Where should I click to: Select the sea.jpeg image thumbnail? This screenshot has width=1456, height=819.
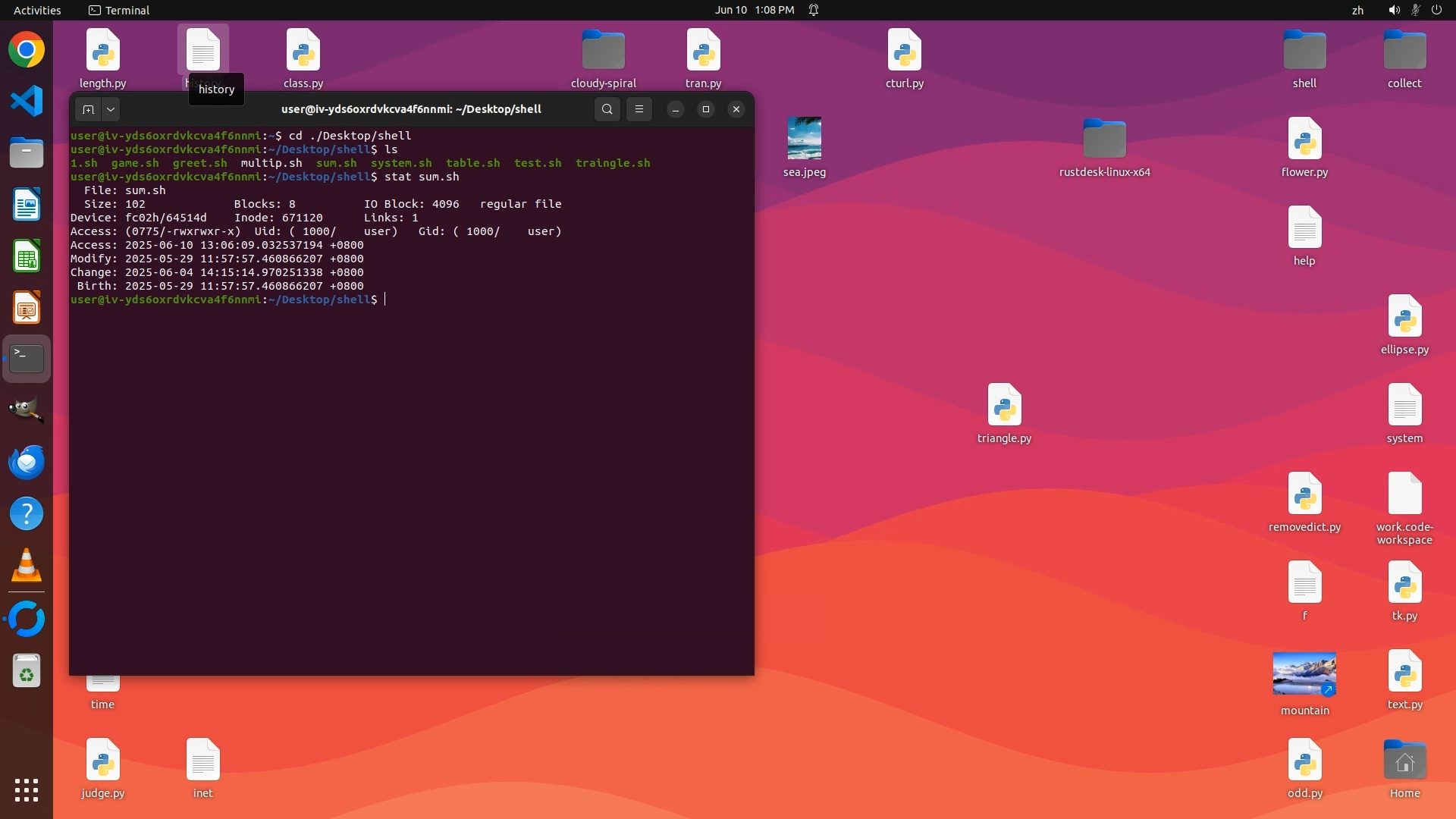[x=804, y=138]
